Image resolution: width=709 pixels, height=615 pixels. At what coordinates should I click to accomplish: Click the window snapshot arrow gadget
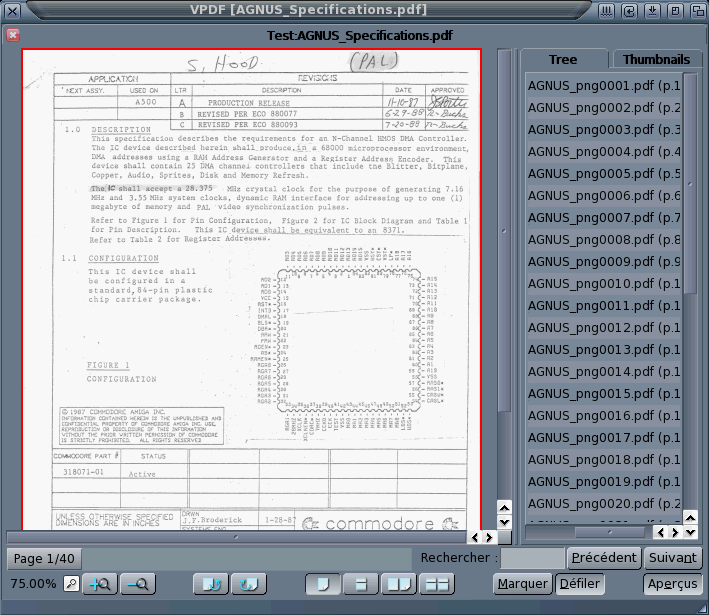tap(629, 10)
